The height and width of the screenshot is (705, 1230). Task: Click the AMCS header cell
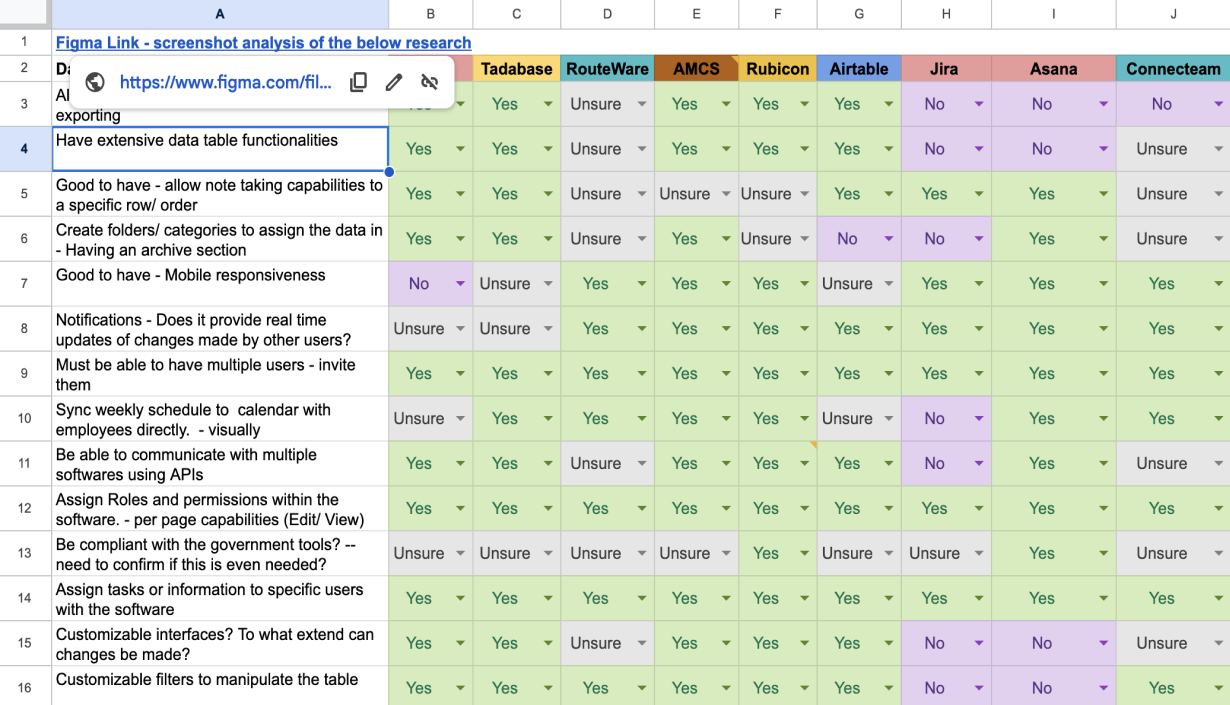tap(696, 69)
